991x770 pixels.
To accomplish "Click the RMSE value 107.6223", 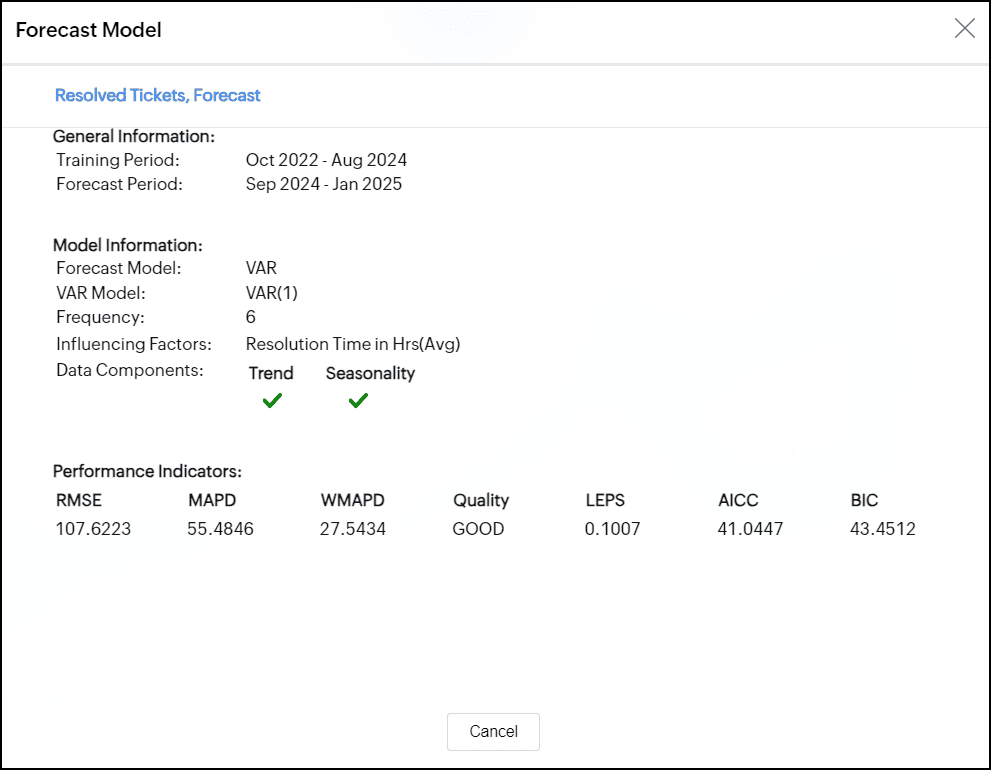I will click(x=92, y=529).
